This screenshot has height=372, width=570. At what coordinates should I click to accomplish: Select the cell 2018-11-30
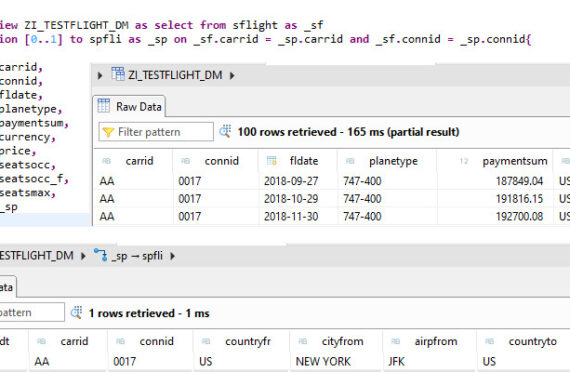(291, 217)
